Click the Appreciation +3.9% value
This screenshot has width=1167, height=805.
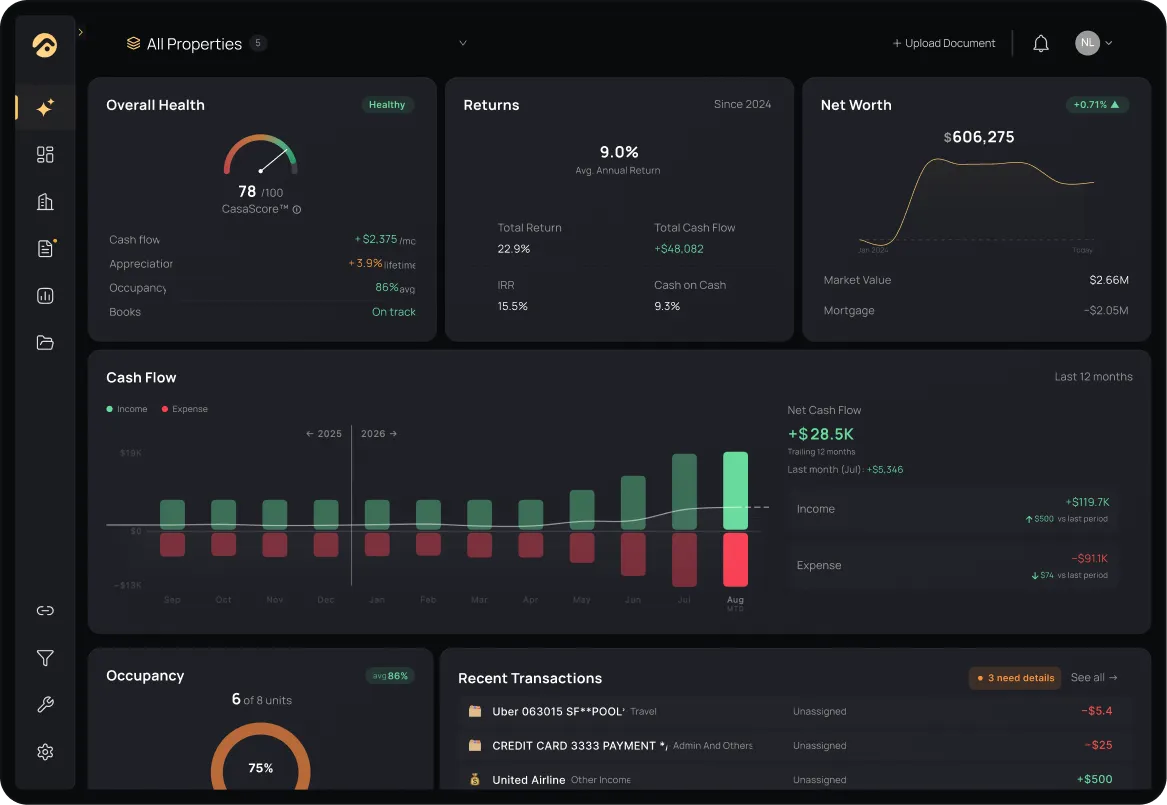pyautogui.click(x=382, y=263)
